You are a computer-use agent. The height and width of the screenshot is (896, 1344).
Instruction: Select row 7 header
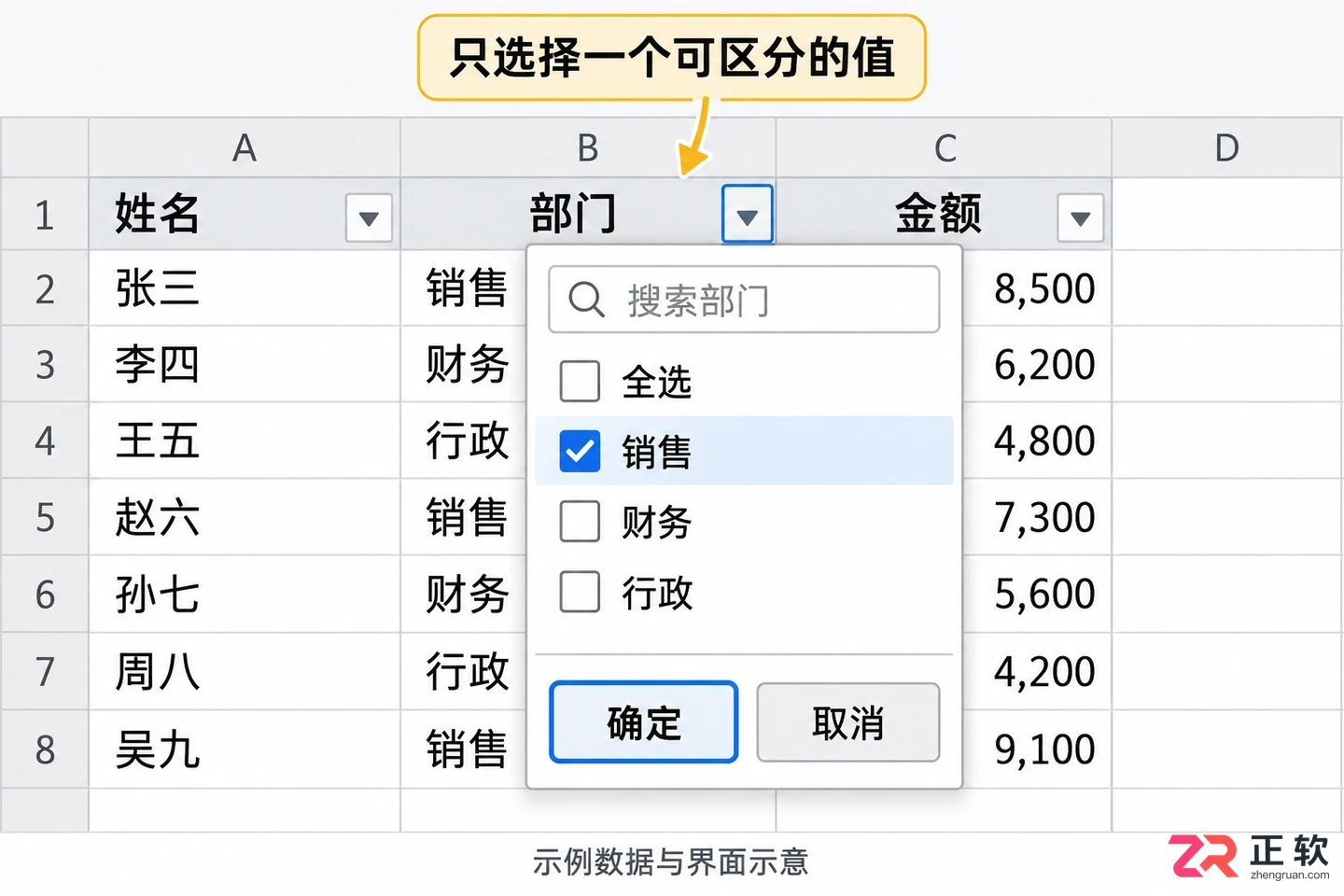[45, 672]
